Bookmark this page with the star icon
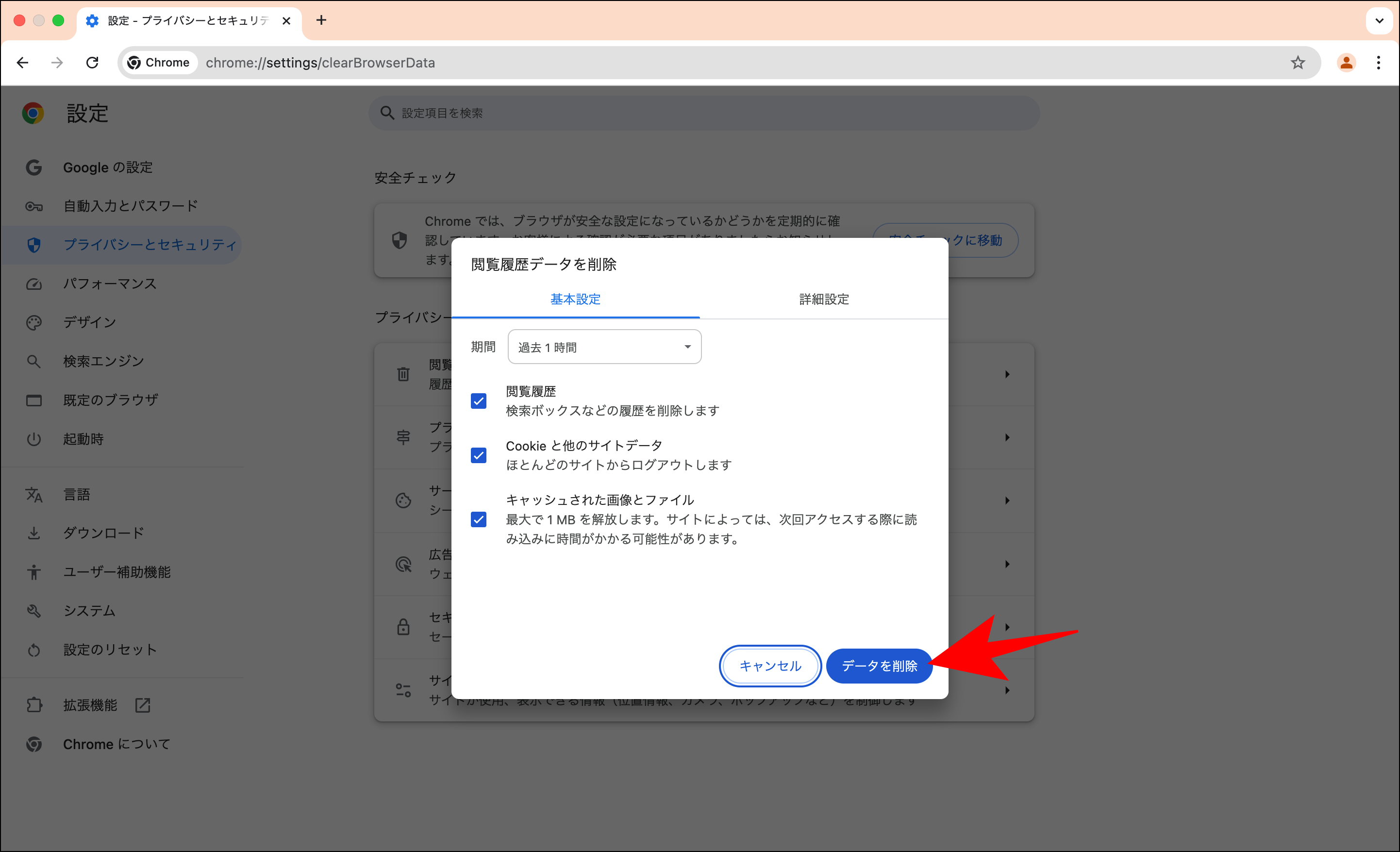 point(1298,63)
